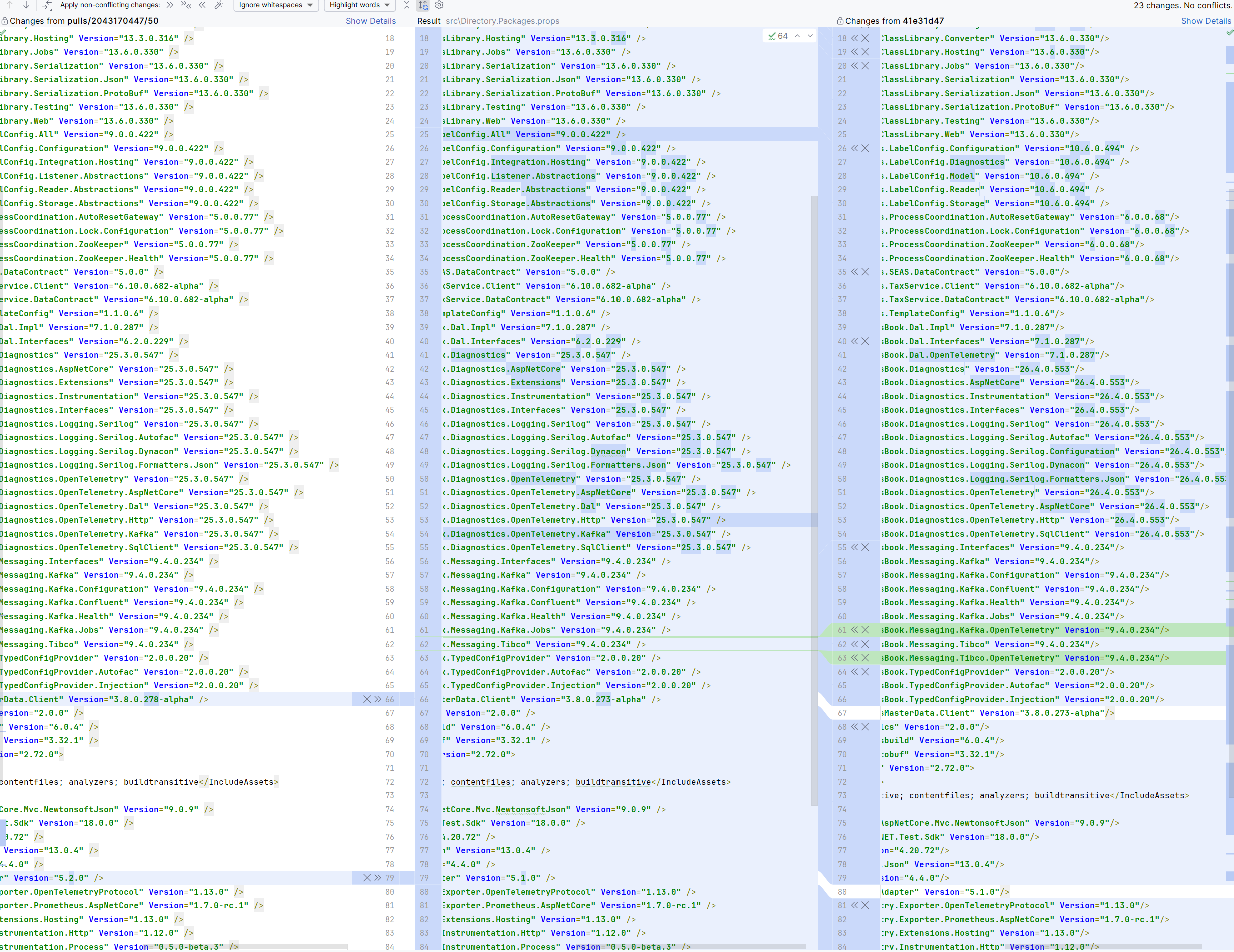Open diff settings gear icon
The image size is (1234, 952).
coord(439,5)
